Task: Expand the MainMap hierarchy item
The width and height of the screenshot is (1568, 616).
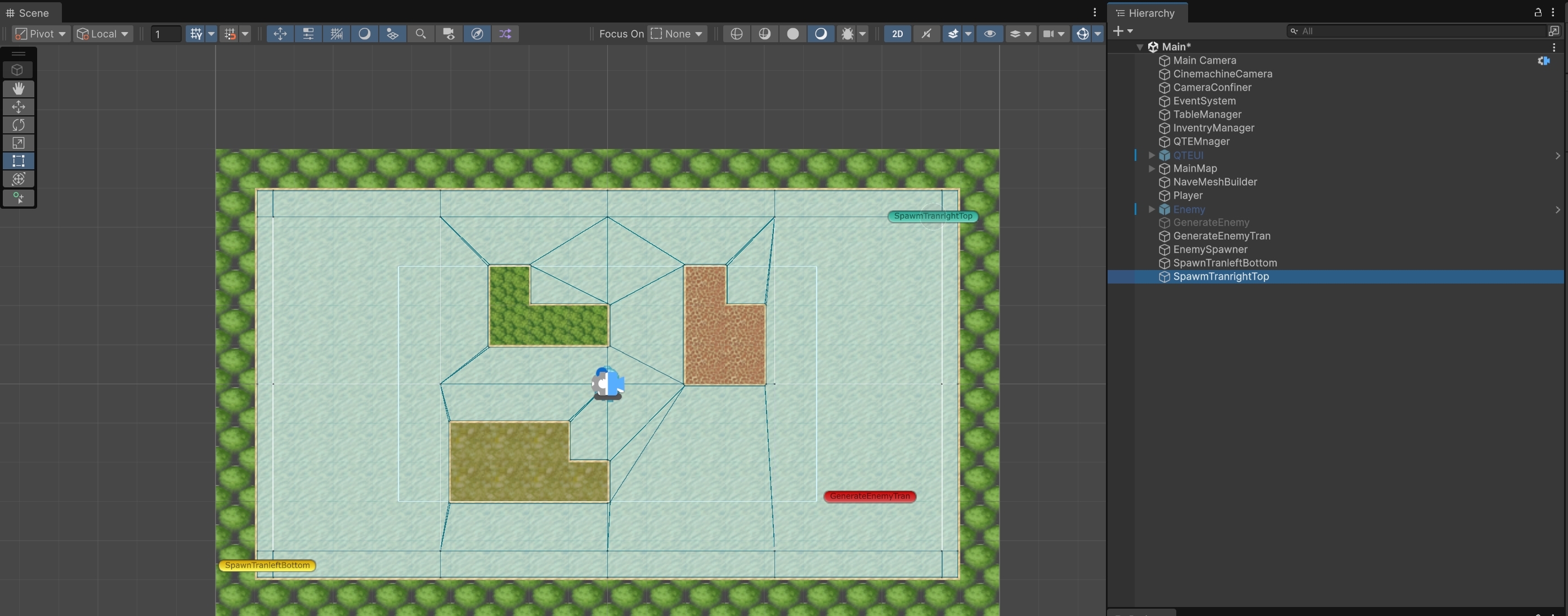Action: pos(1151,169)
